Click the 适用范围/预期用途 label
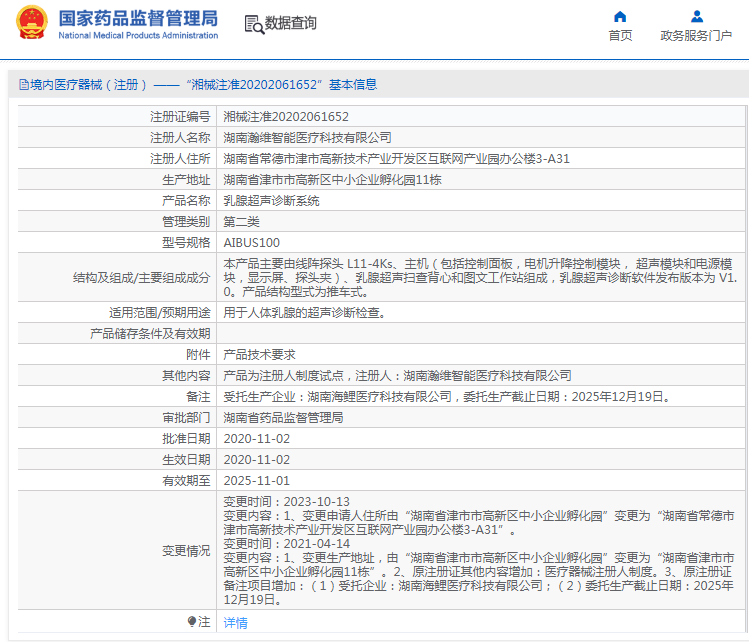Image resolution: width=749 pixels, height=642 pixels. [160, 313]
